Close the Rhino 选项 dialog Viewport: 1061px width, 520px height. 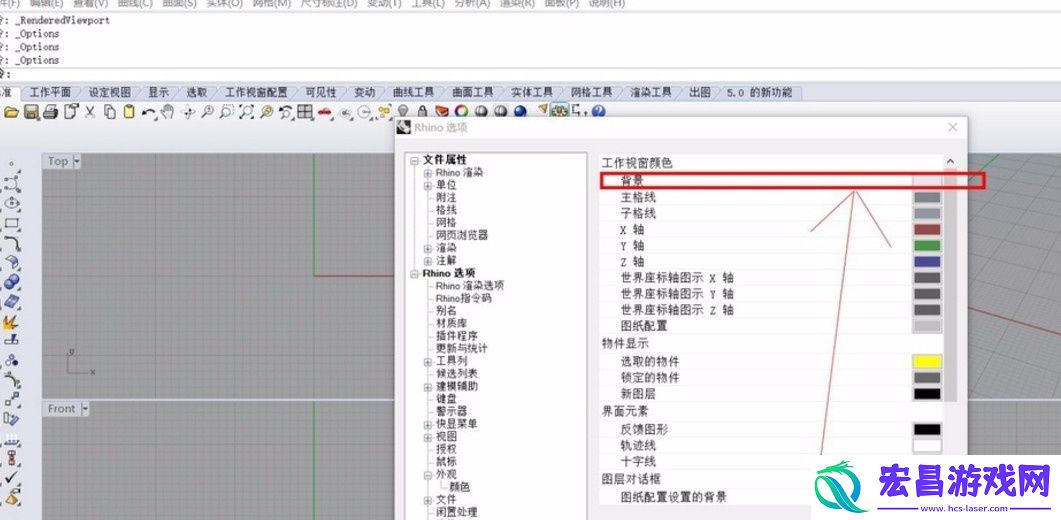pos(953,127)
